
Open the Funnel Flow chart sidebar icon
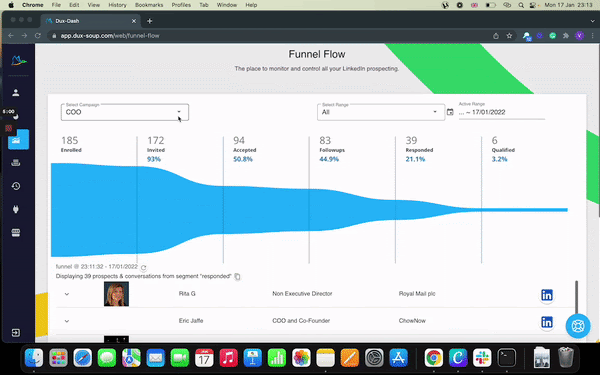tap(18, 139)
